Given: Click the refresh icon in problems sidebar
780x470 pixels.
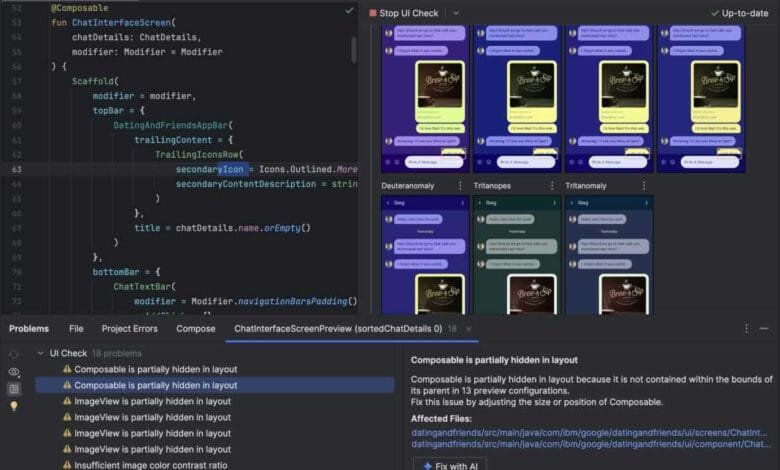Looking at the screenshot, I should pyautogui.click(x=14, y=355).
